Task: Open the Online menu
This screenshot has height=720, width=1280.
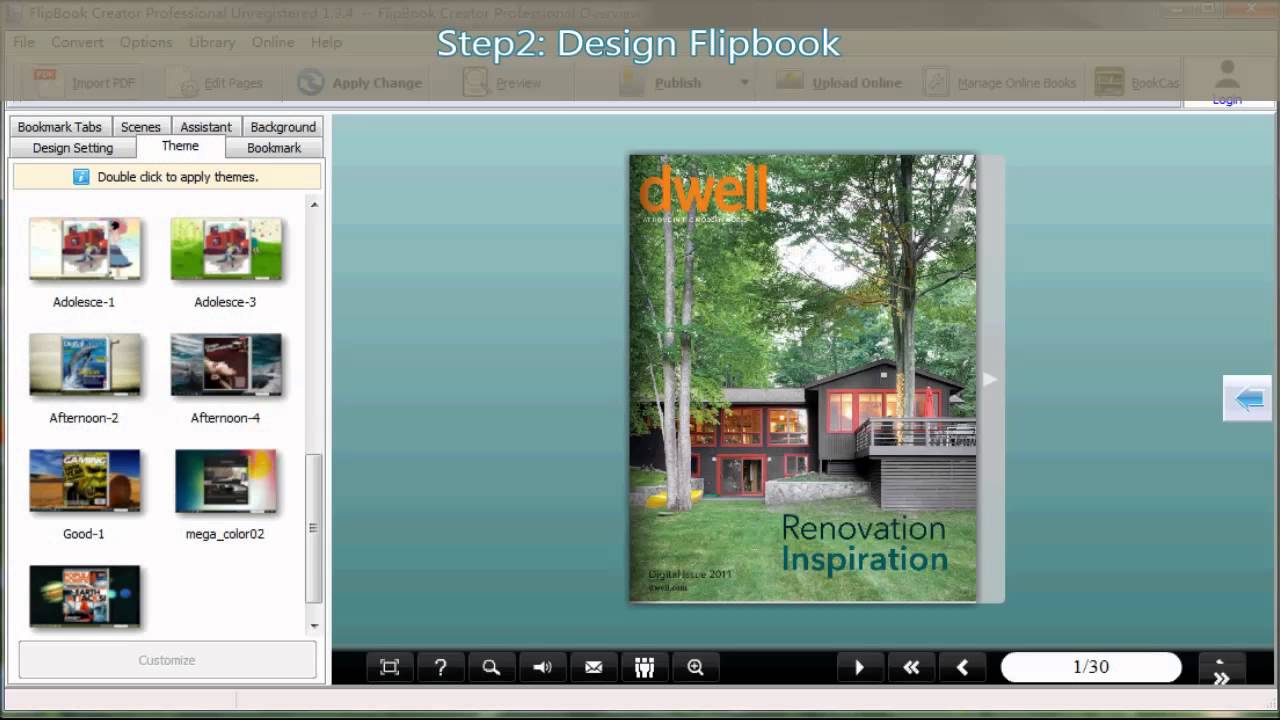Action: coord(273,42)
